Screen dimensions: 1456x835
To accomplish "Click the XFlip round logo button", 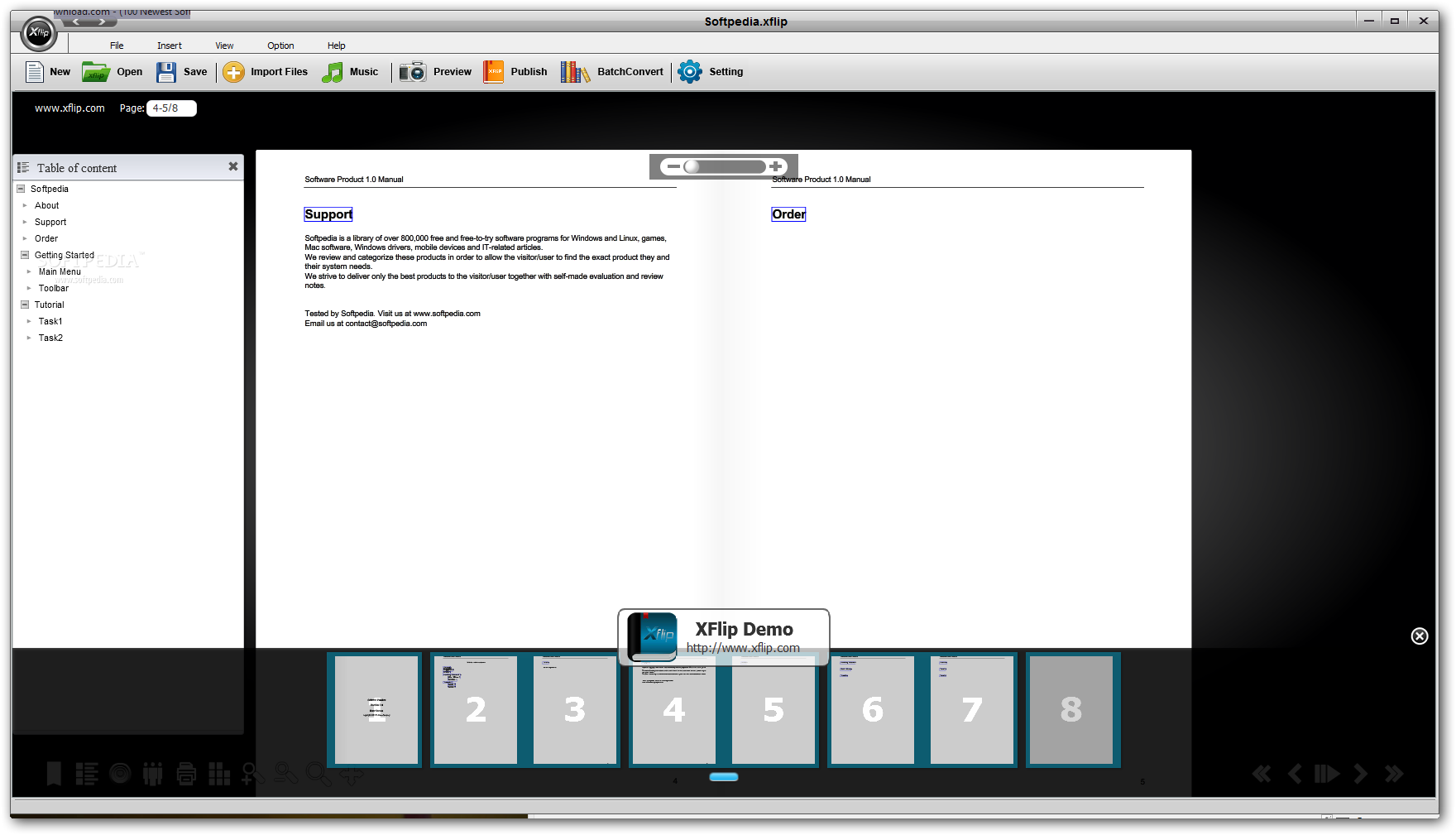I will point(39,33).
